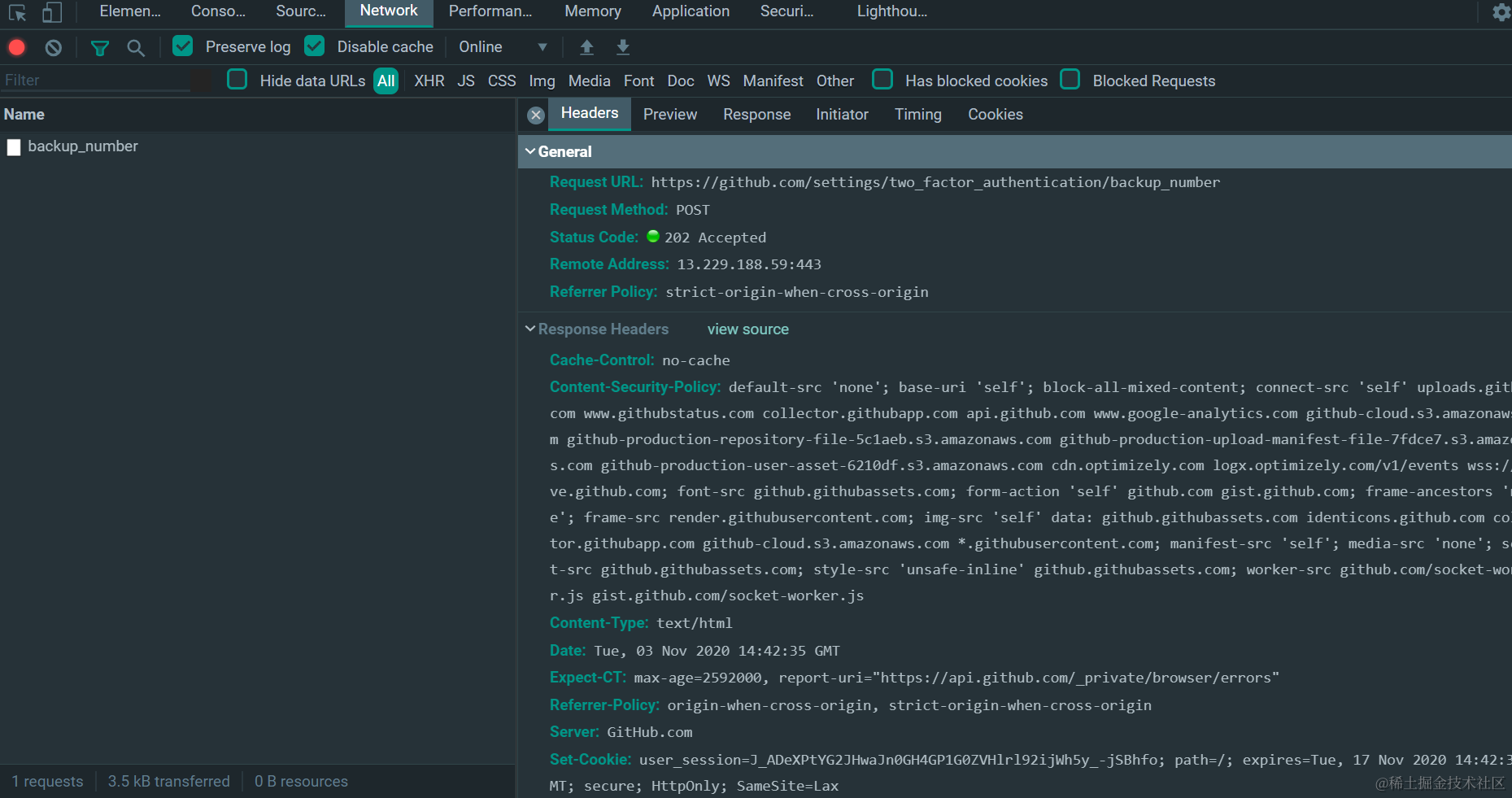This screenshot has width=1512, height=798.
Task: Clear the network log
Action: click(54, 47)
